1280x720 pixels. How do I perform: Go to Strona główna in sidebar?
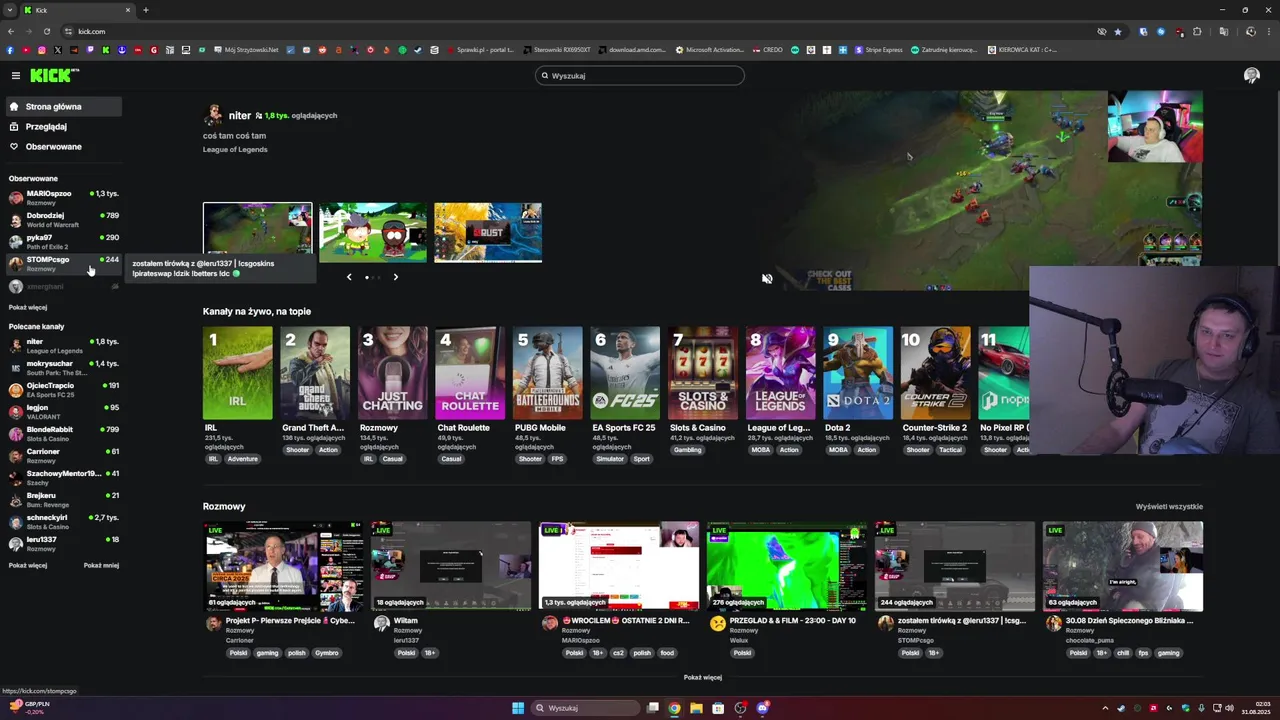coord(62,106)
